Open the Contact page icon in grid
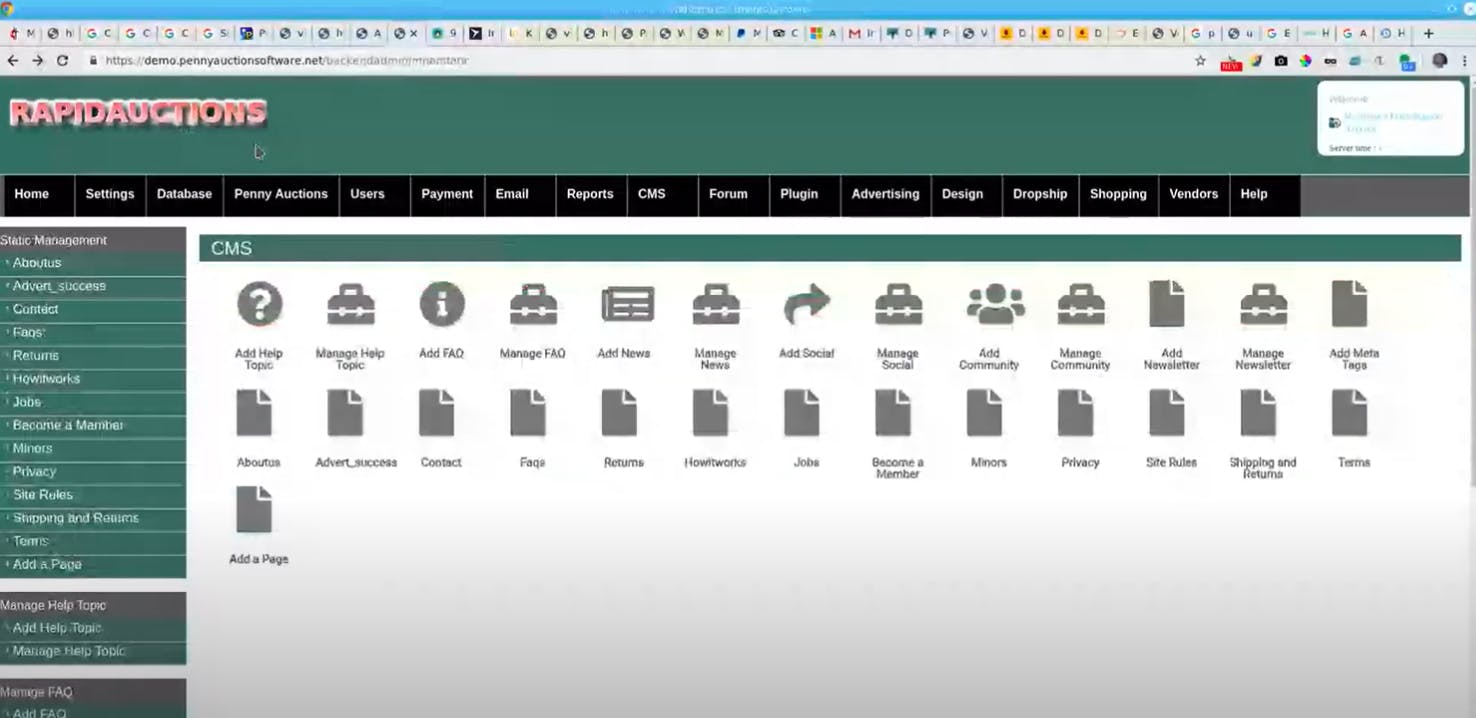 [437, 413]
